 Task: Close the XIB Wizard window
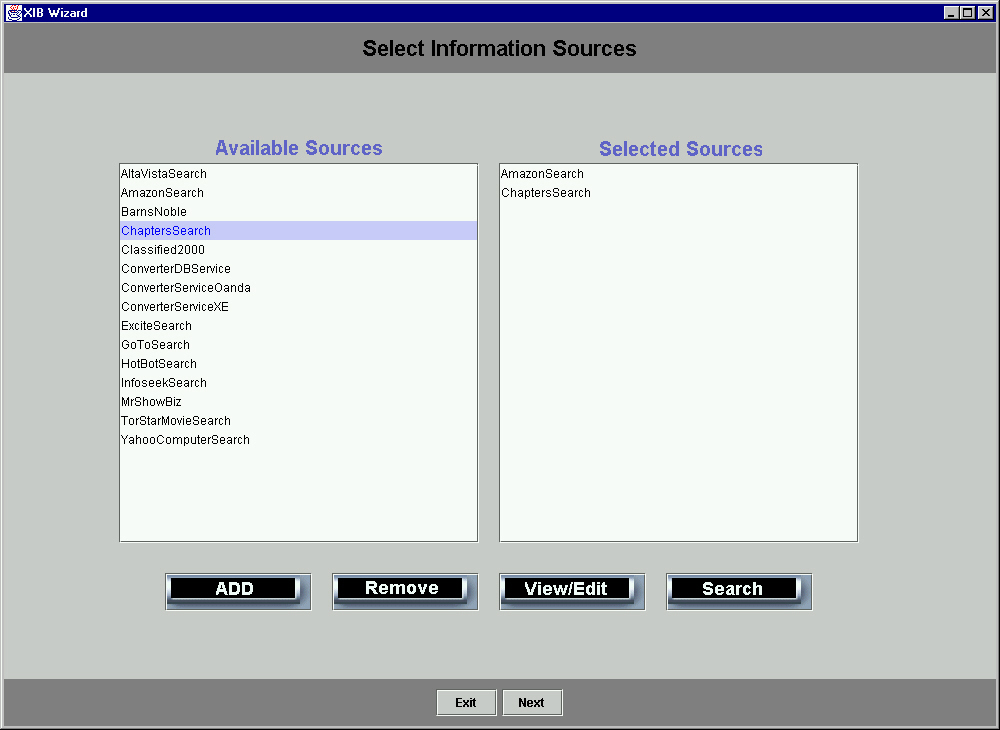coord(985,13)
